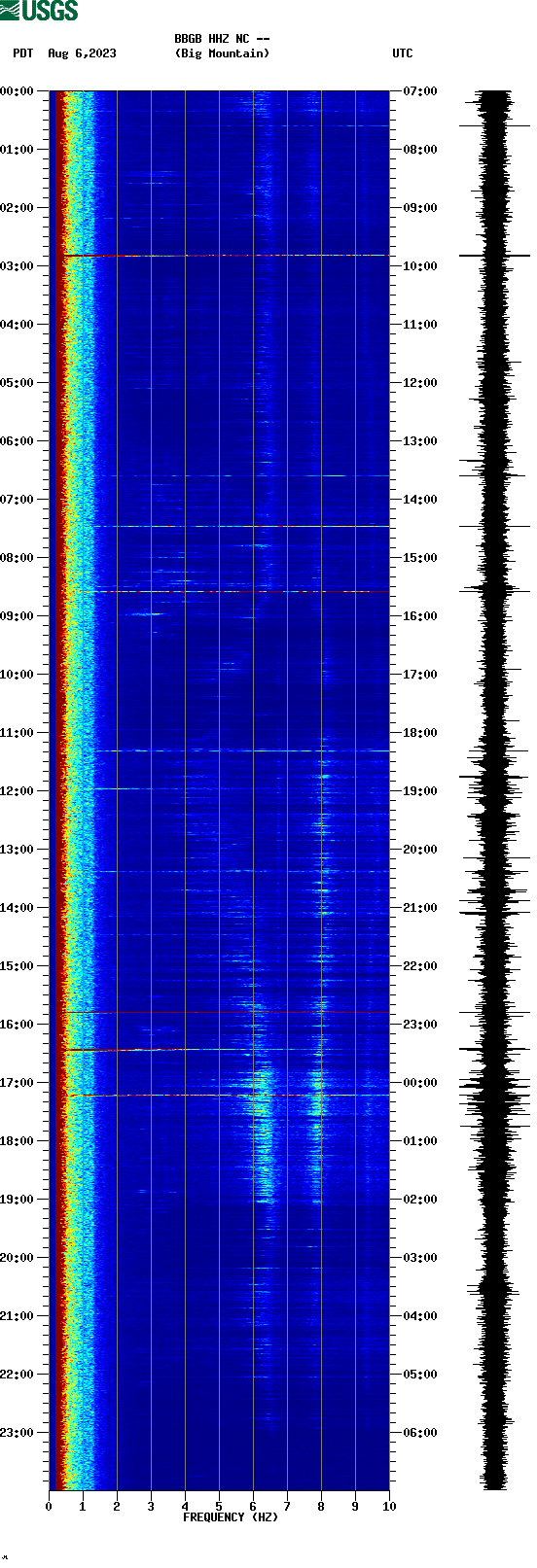Click the station title 'BBGB HHZ NC --'
The height and width of the screenshot is (1568, 537).
point(222,39)
